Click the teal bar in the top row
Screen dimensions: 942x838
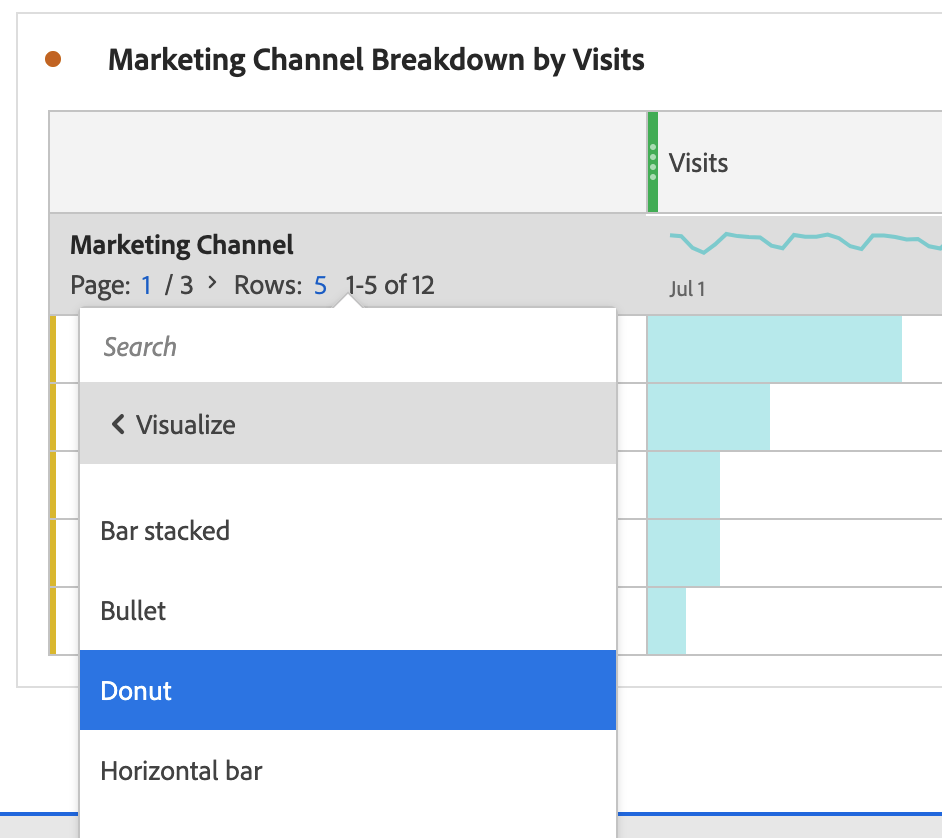click(x=775, y=349)
